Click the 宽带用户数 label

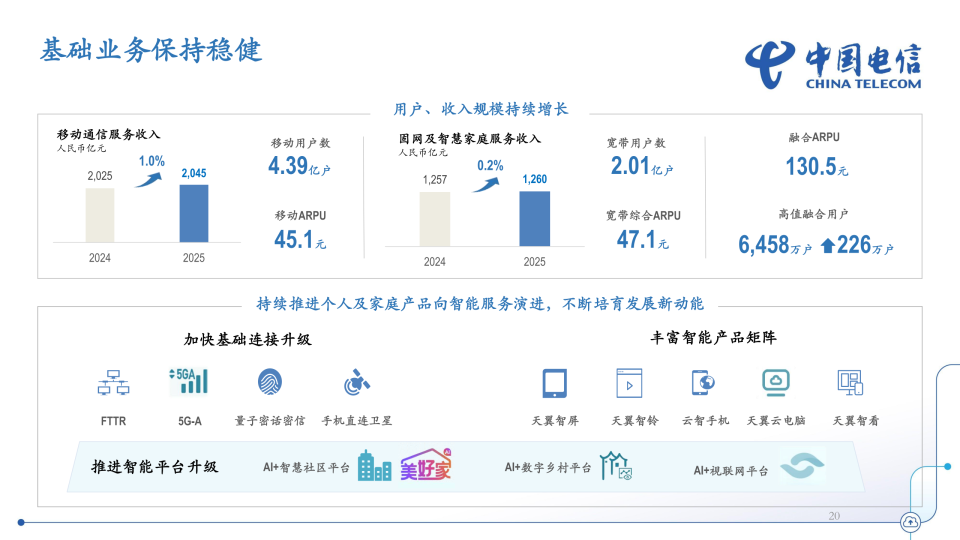tap(636, 143)
